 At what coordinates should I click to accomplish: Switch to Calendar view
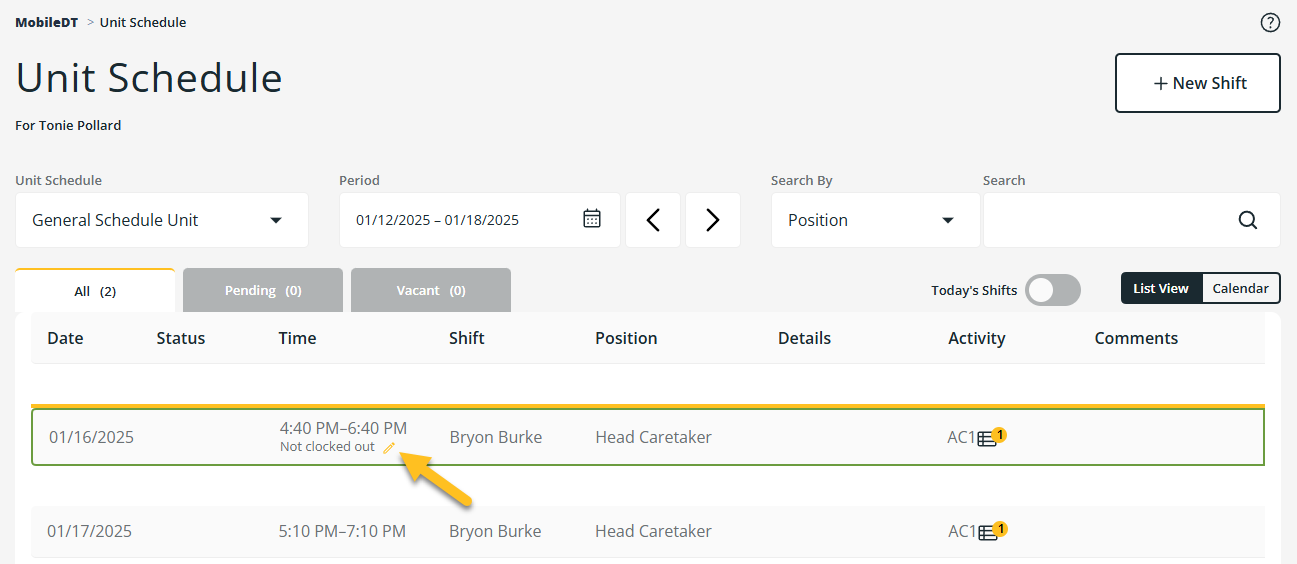coord(1240,288)
